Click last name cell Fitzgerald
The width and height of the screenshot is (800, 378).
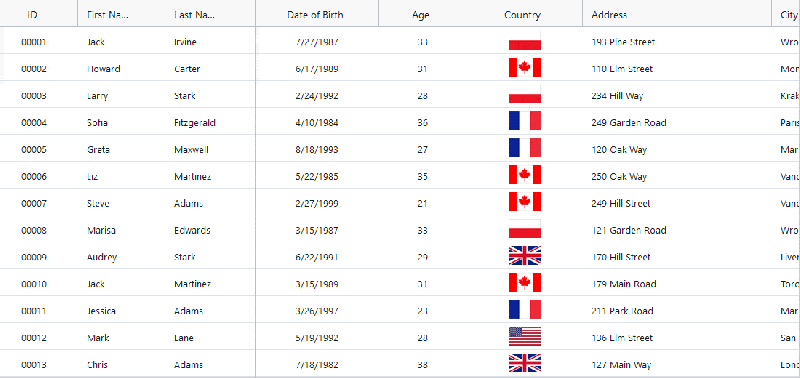coord(194,122)
